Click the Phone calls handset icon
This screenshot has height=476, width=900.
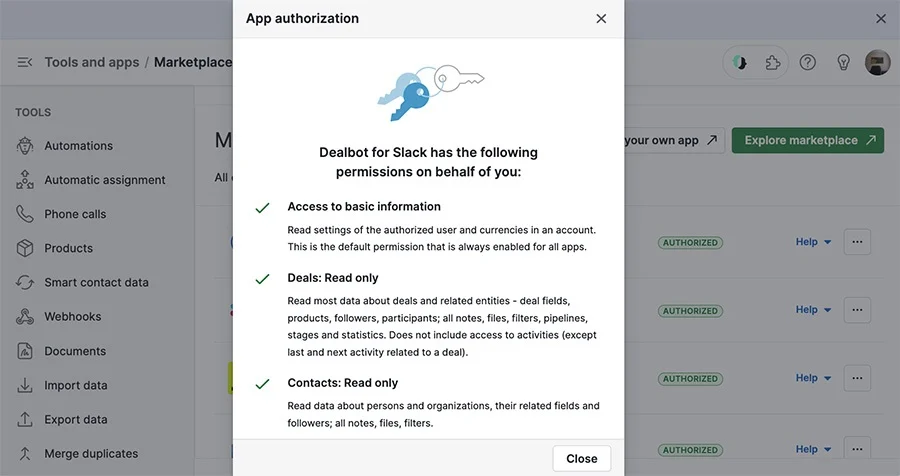coord(25,214)
